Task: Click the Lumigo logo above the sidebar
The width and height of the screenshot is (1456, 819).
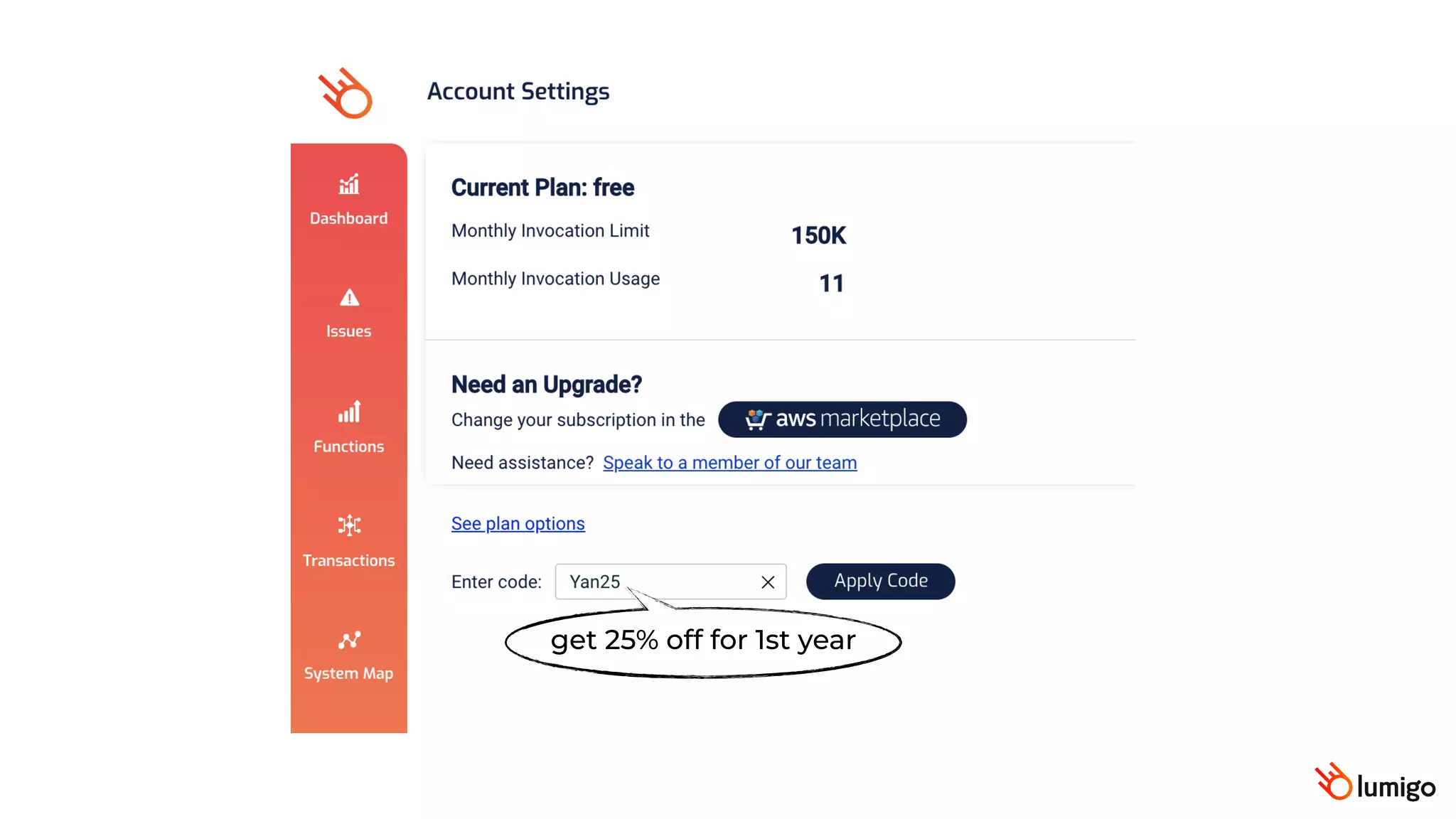Action: (346, 93)
